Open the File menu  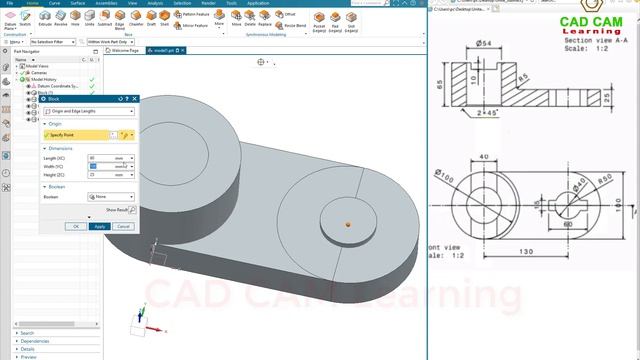pos(9,3)
